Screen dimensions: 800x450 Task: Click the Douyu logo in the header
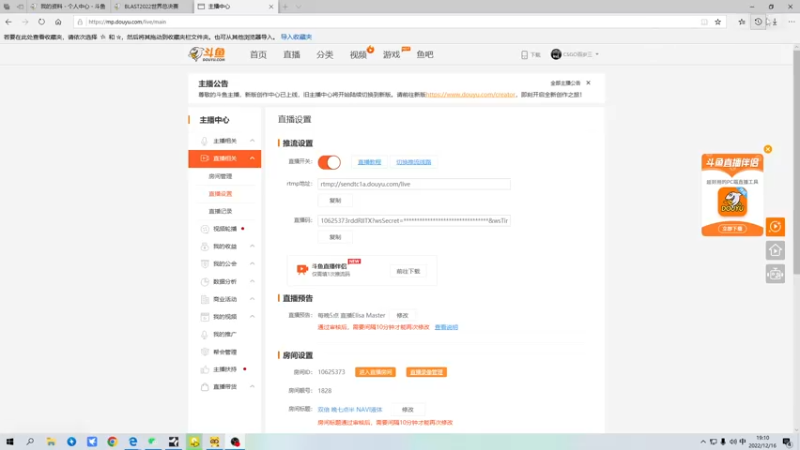[x=207, y=54]
